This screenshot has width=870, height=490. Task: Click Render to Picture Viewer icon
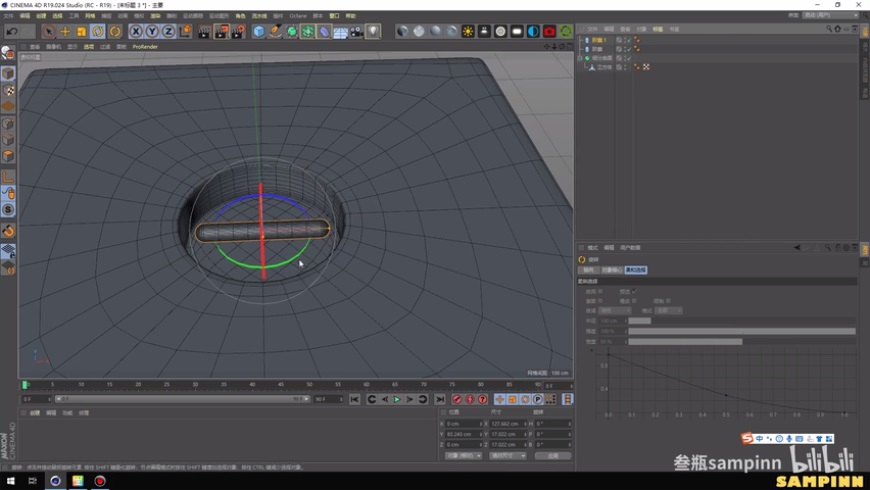[221, 32]
